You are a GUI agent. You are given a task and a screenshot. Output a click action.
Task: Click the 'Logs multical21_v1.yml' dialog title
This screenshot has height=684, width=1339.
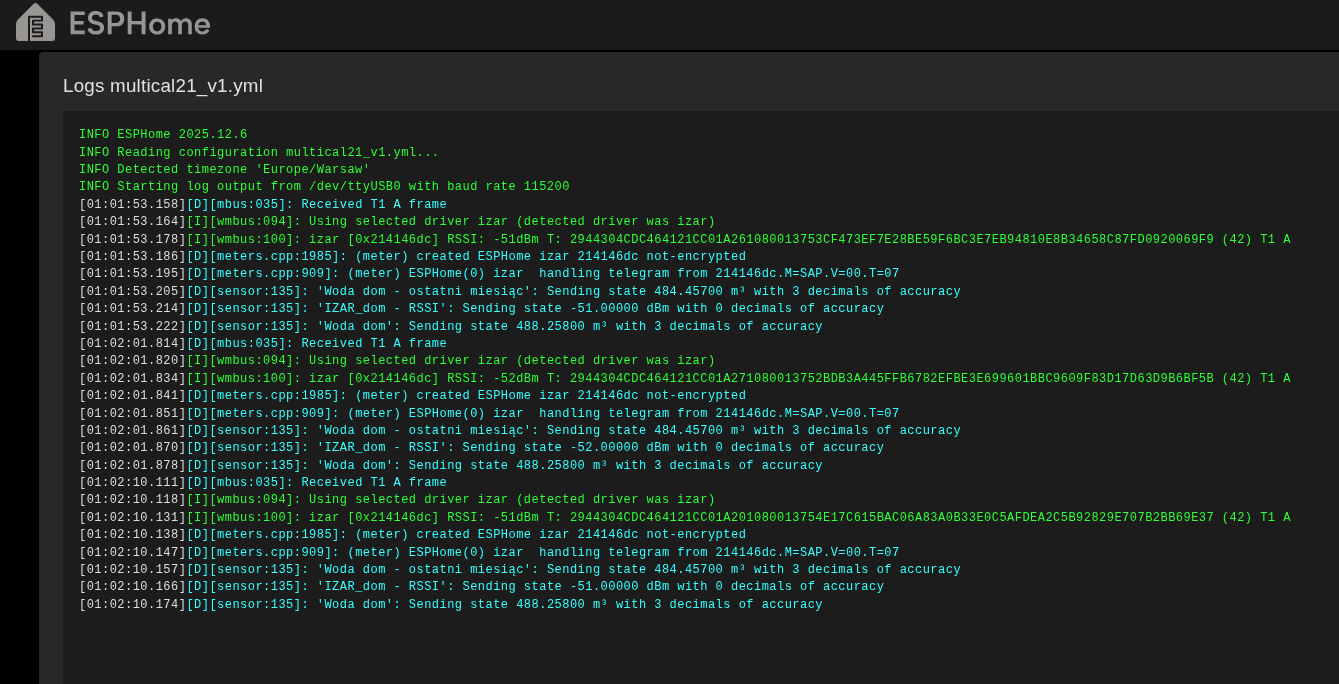click(x=163, y=86)
